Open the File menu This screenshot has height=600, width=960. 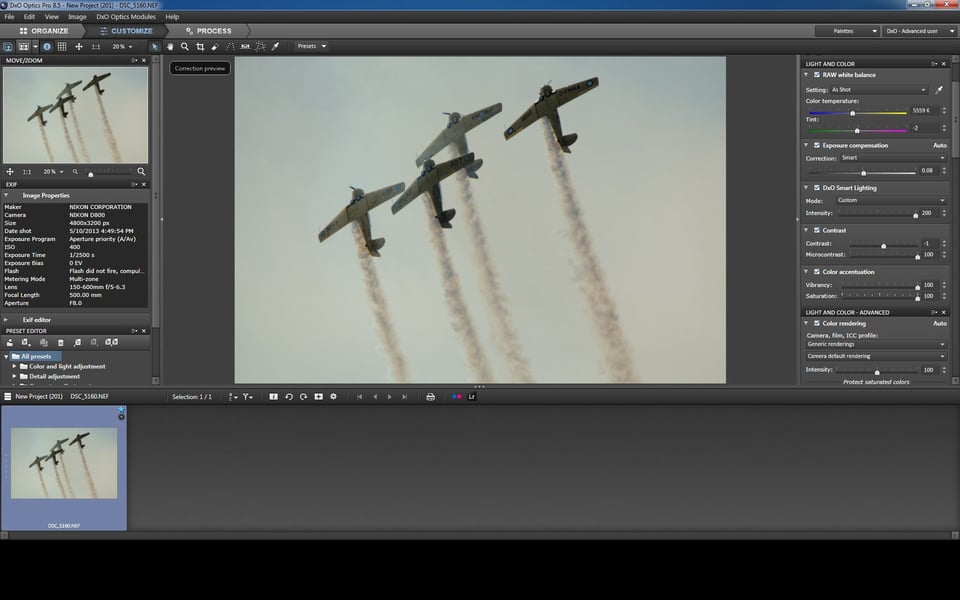point(9,17)
